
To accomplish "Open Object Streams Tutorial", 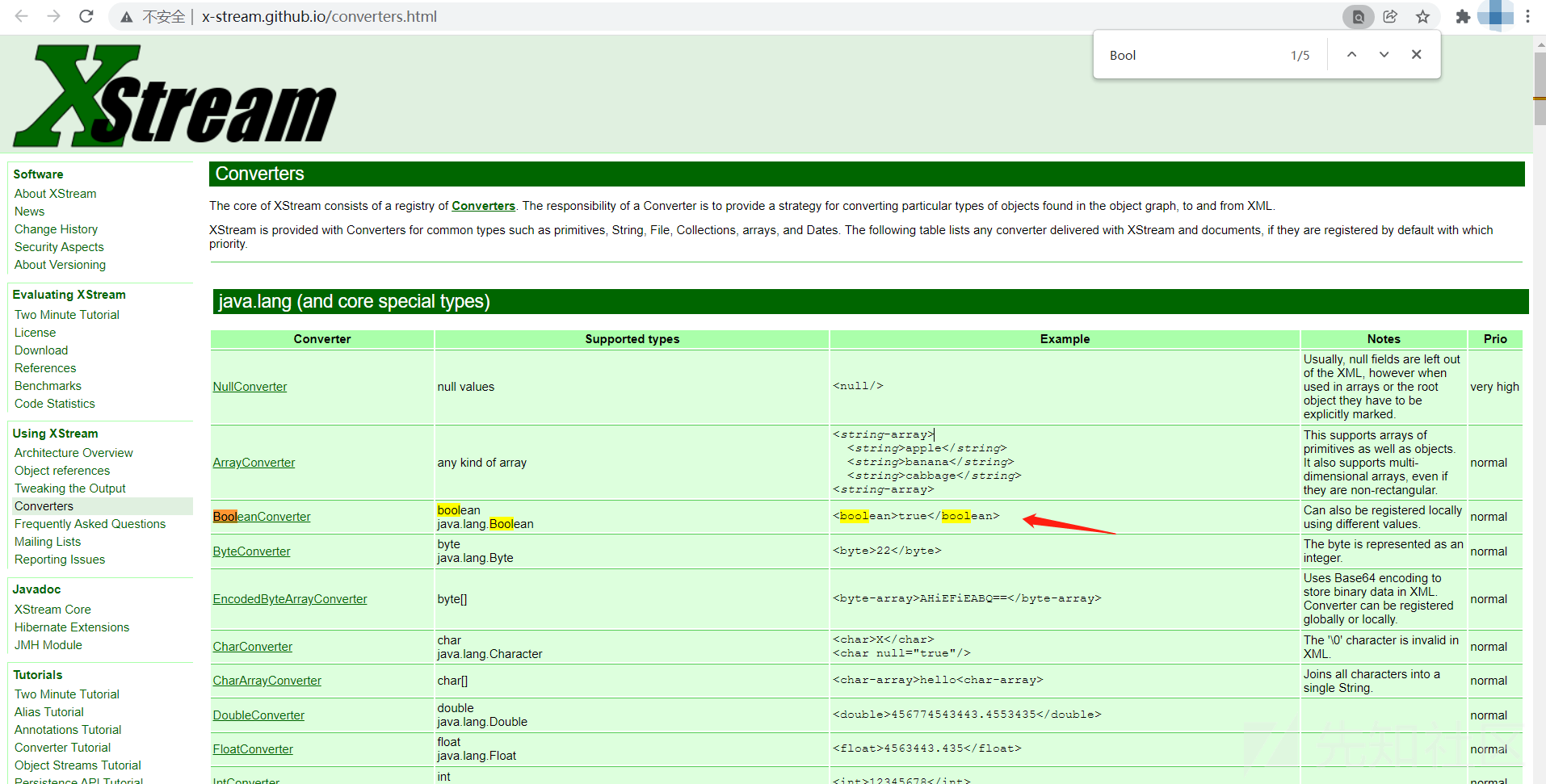I will tap(78, 765).
